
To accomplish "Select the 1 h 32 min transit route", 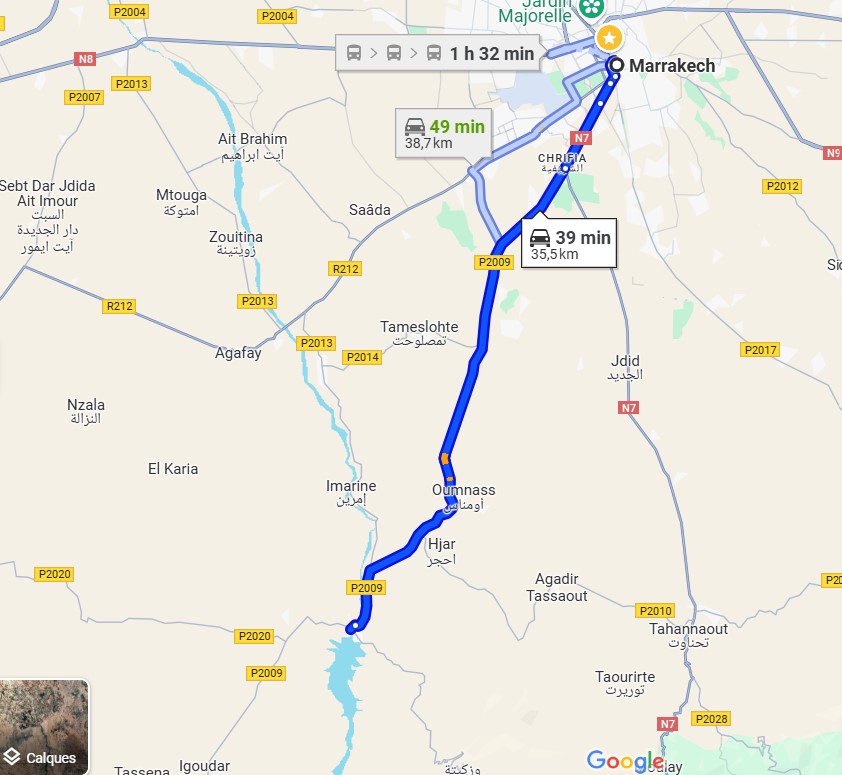I will click(438, 53).
